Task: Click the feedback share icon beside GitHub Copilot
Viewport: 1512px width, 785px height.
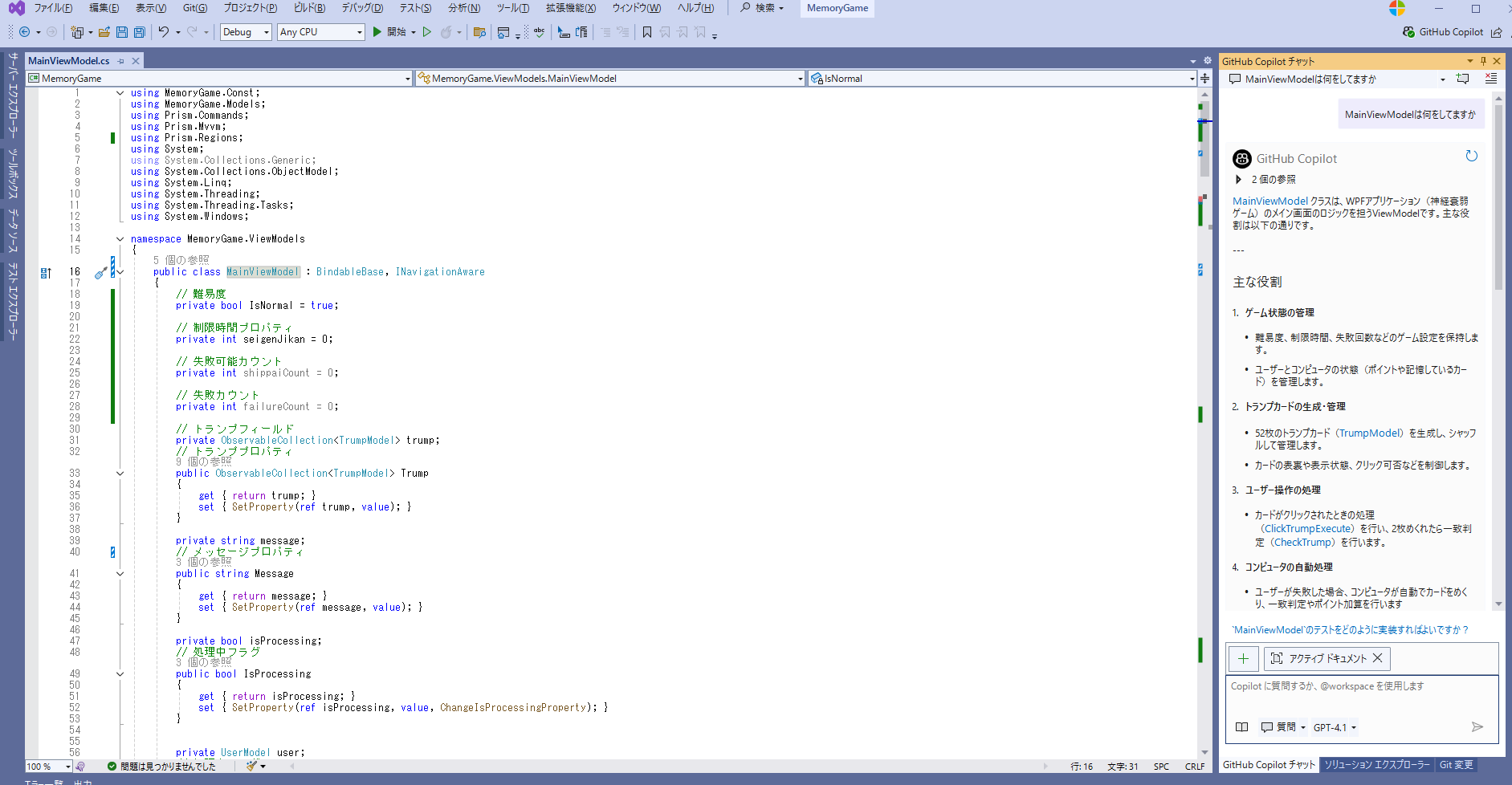Action: point(1497,32)
